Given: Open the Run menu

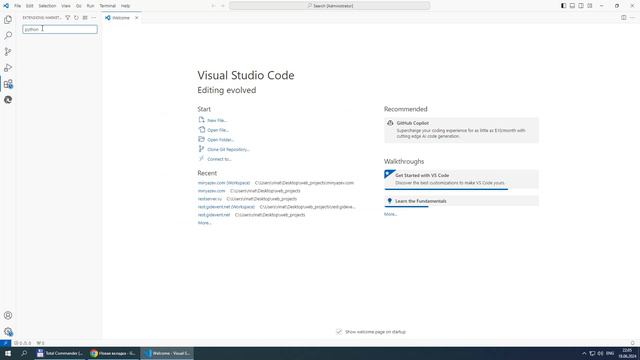Looking at the screenshot, I should [90, 6].
